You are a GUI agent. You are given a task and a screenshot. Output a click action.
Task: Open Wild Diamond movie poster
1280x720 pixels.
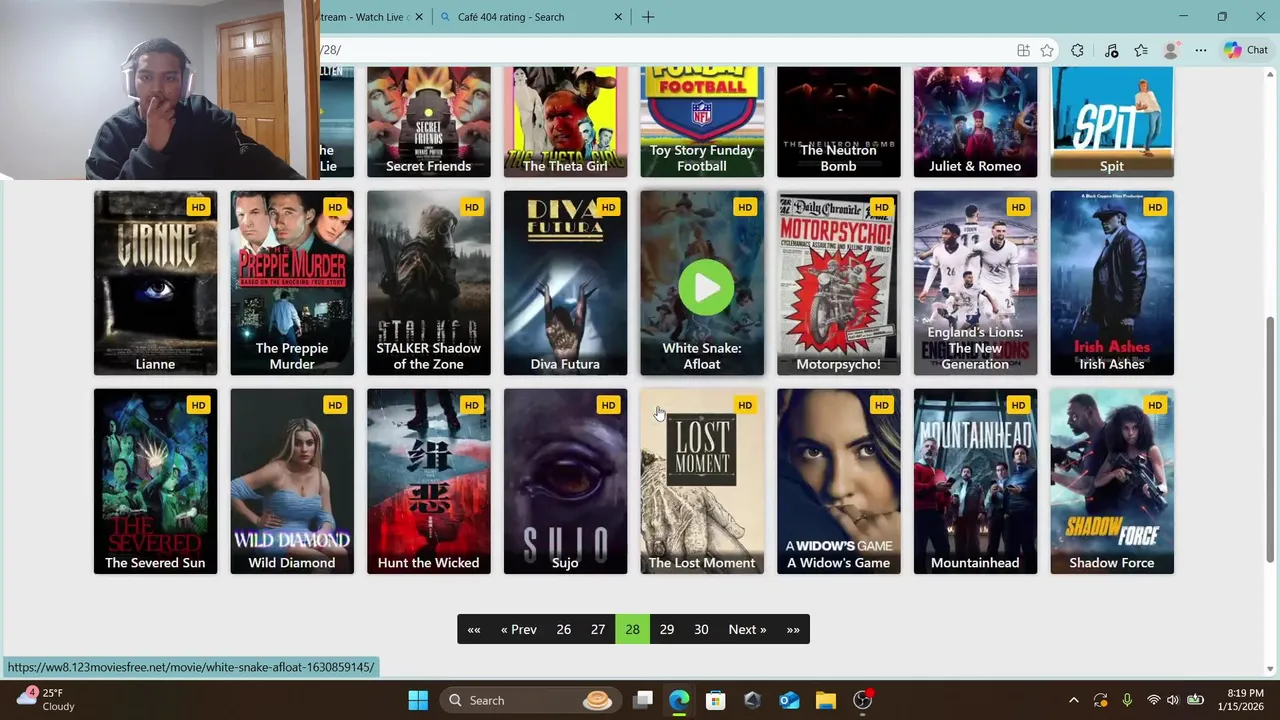[292, 481]
